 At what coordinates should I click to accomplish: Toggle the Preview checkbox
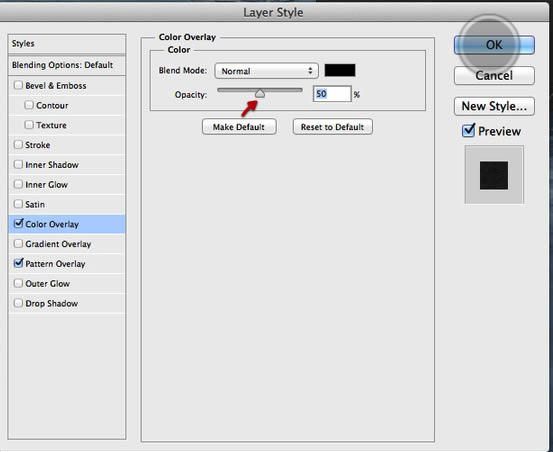click(x=469, y=131)
